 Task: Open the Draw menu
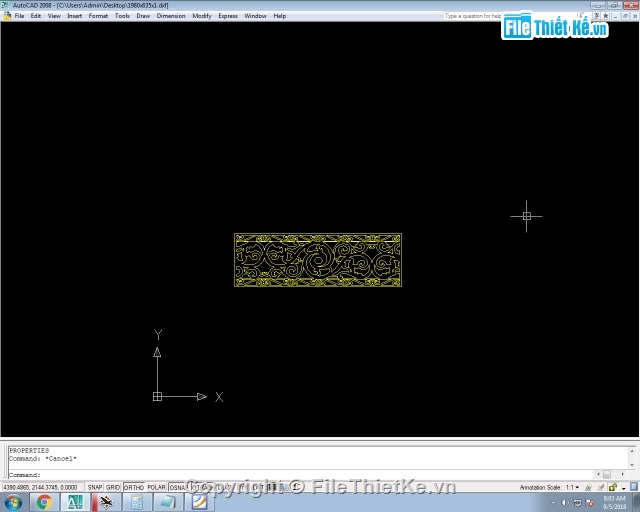143,16
